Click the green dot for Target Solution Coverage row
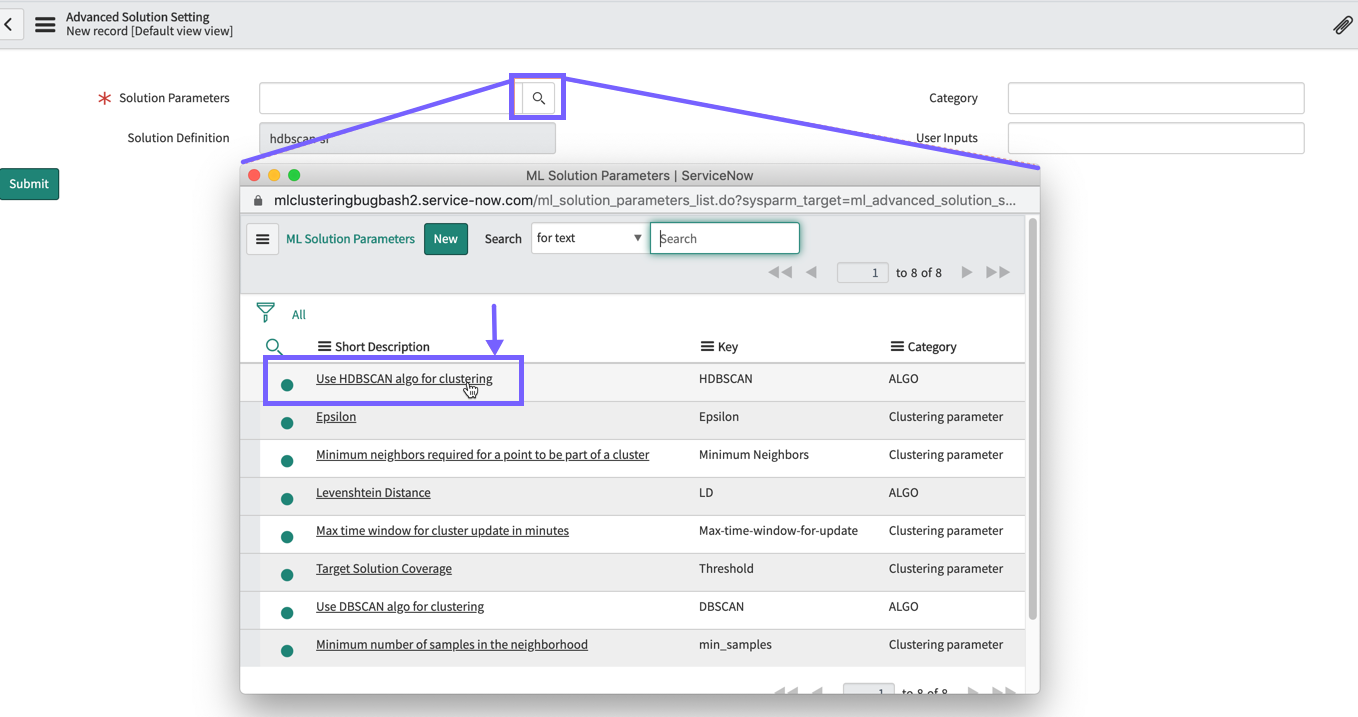1358x717 pixels. point(287,575)
